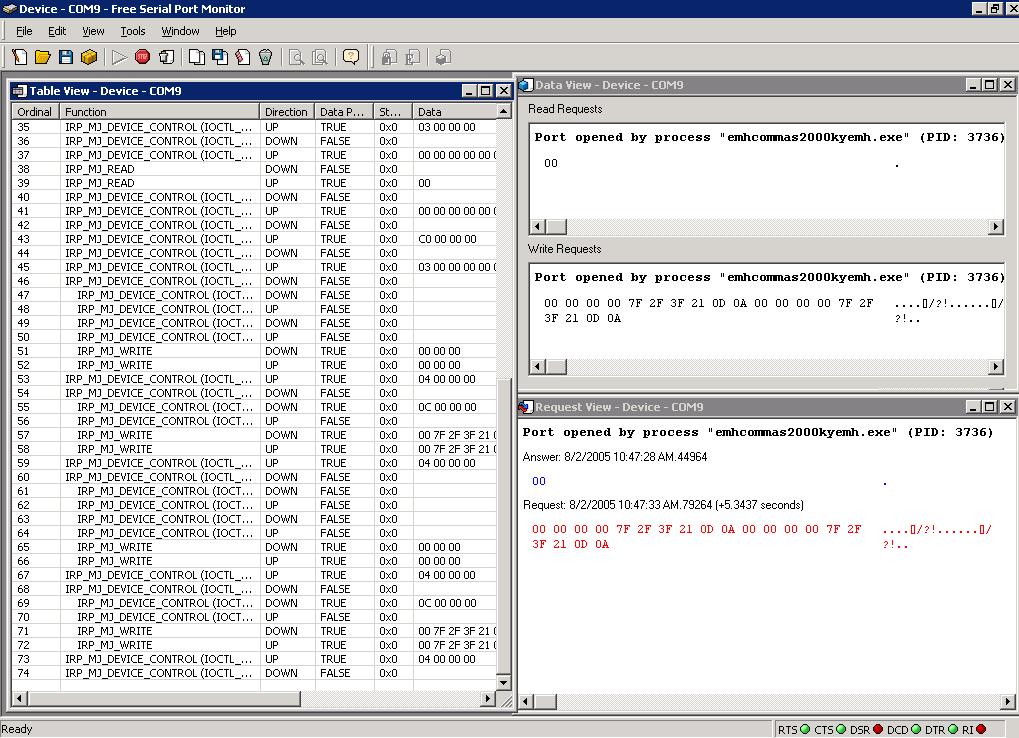1019x738 pixels.
Task: Click the last grayed toolbar icon
Action: point(443,57)
